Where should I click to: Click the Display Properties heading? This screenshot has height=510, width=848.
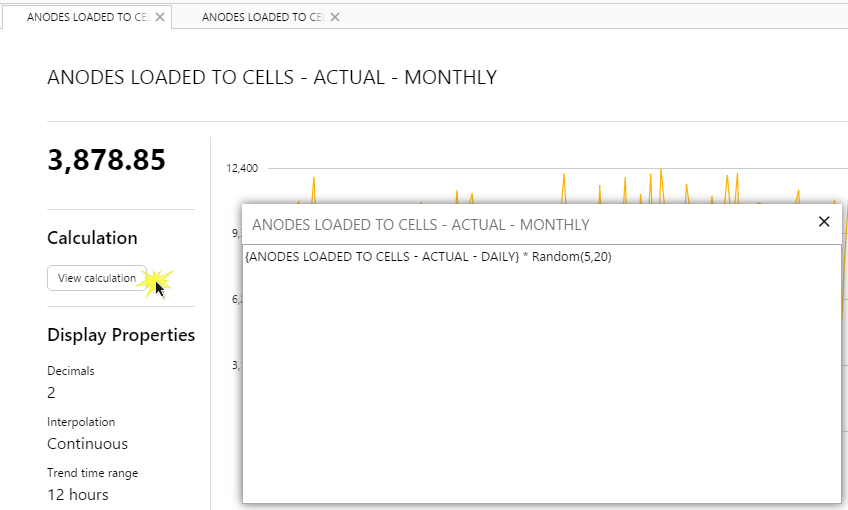121,335
